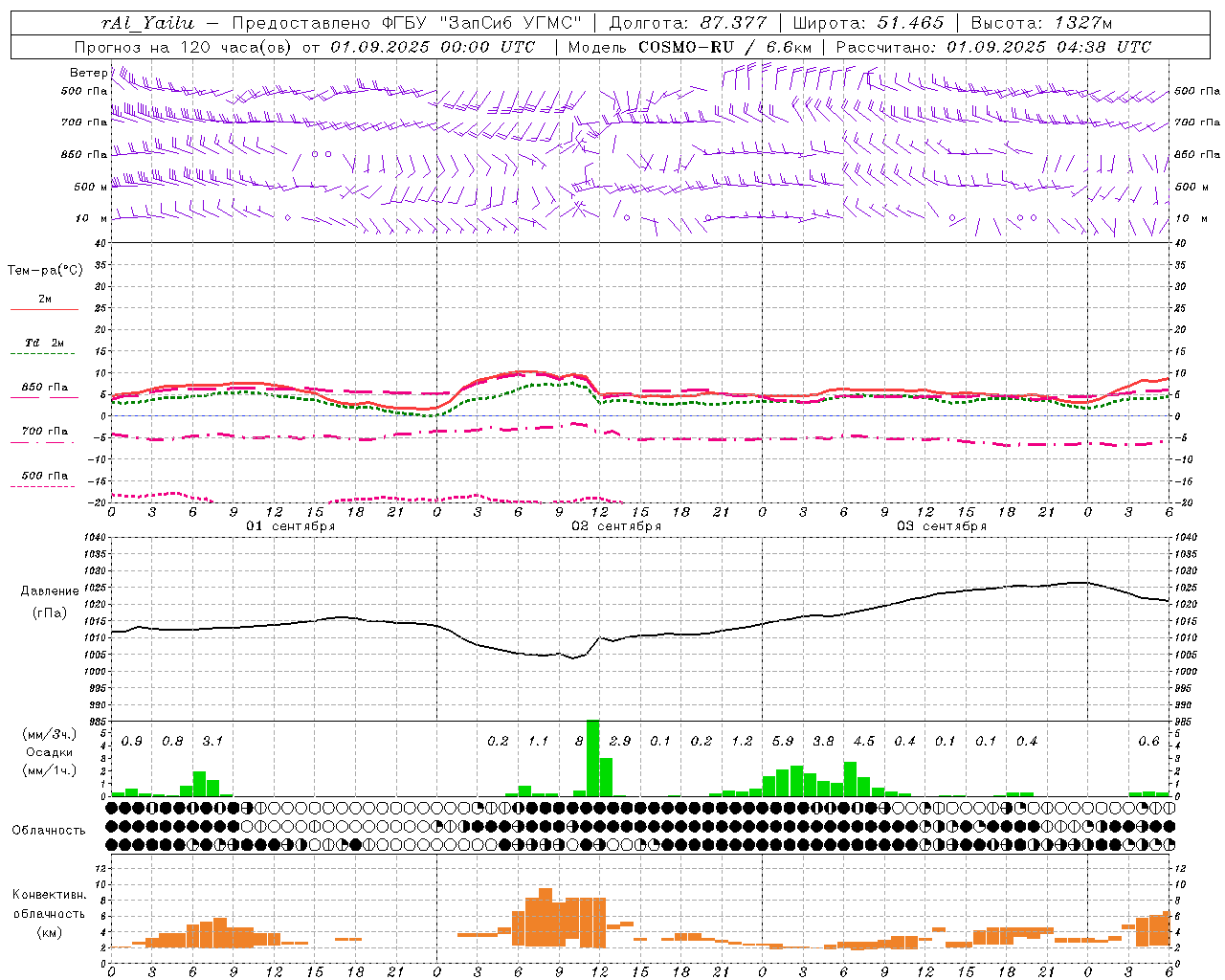Click the "Осадки" precipitation label
The width and height of the screenshot is (1225, 980).
(x=50, y=752)
